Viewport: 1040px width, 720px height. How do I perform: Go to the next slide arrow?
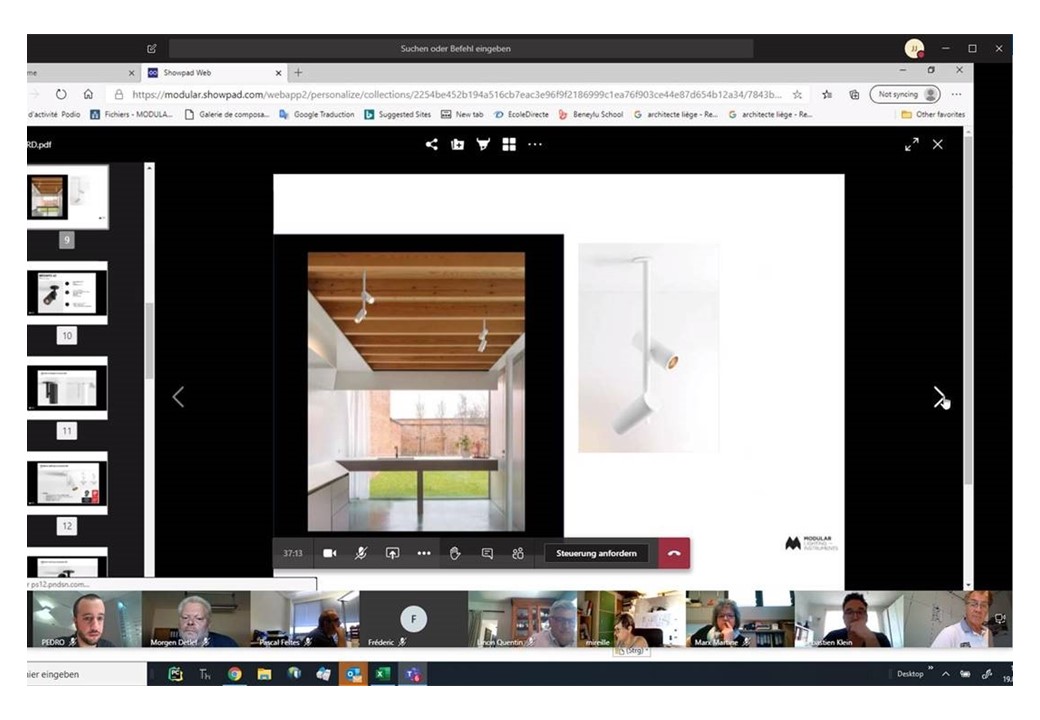pos(939,397)
